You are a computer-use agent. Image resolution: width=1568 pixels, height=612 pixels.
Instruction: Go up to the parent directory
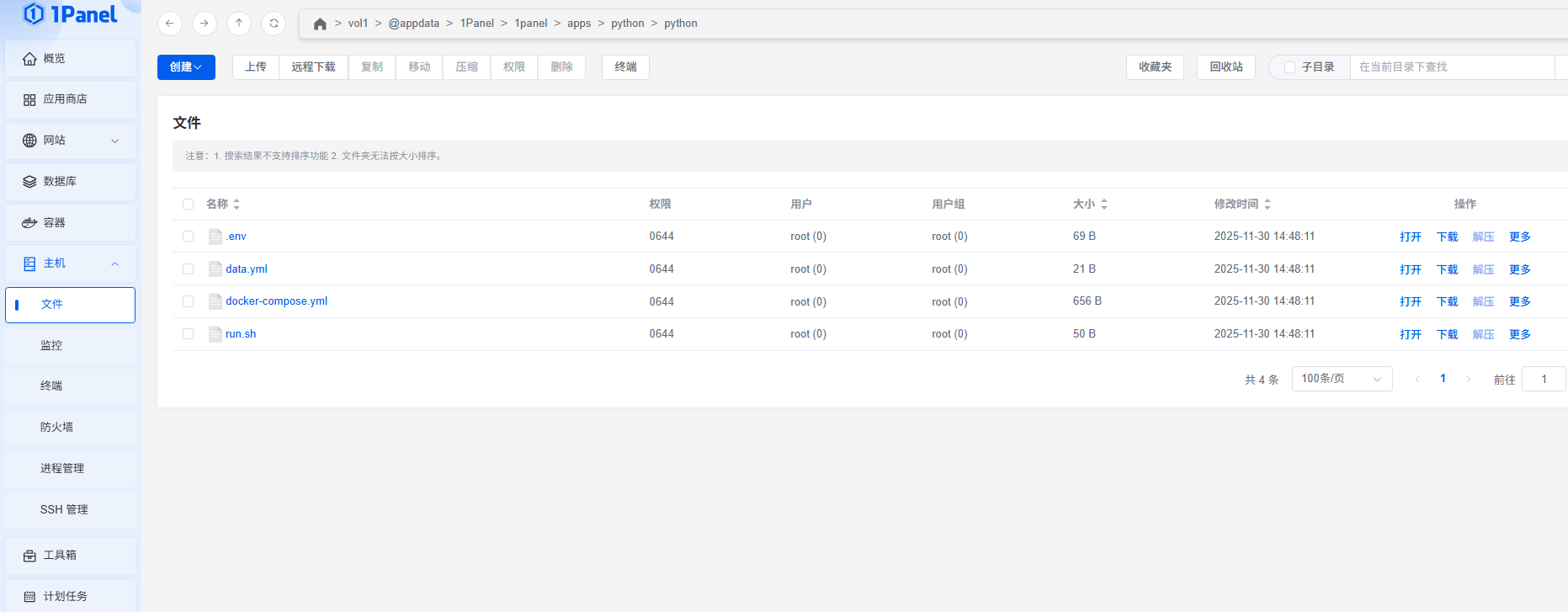coord(239,24)
